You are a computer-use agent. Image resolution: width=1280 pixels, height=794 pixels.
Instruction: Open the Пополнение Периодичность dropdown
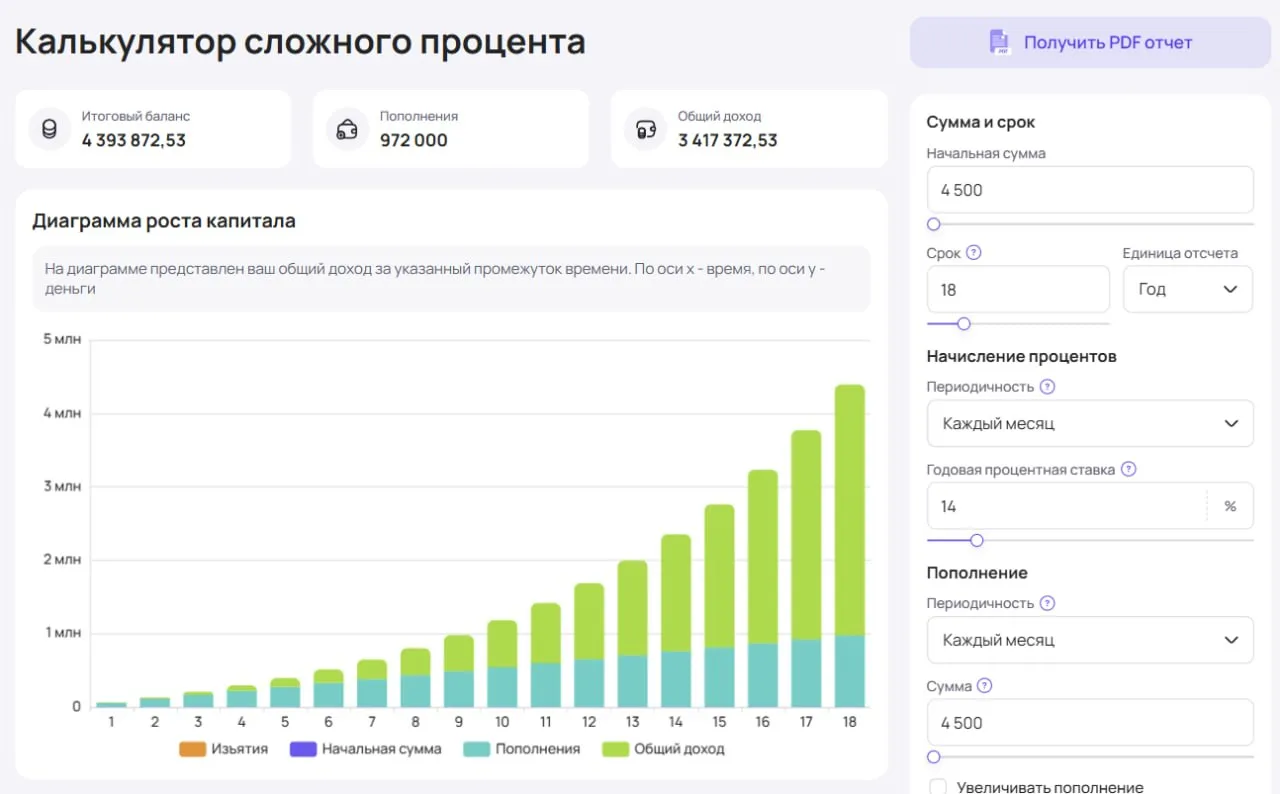point(1090,640)
